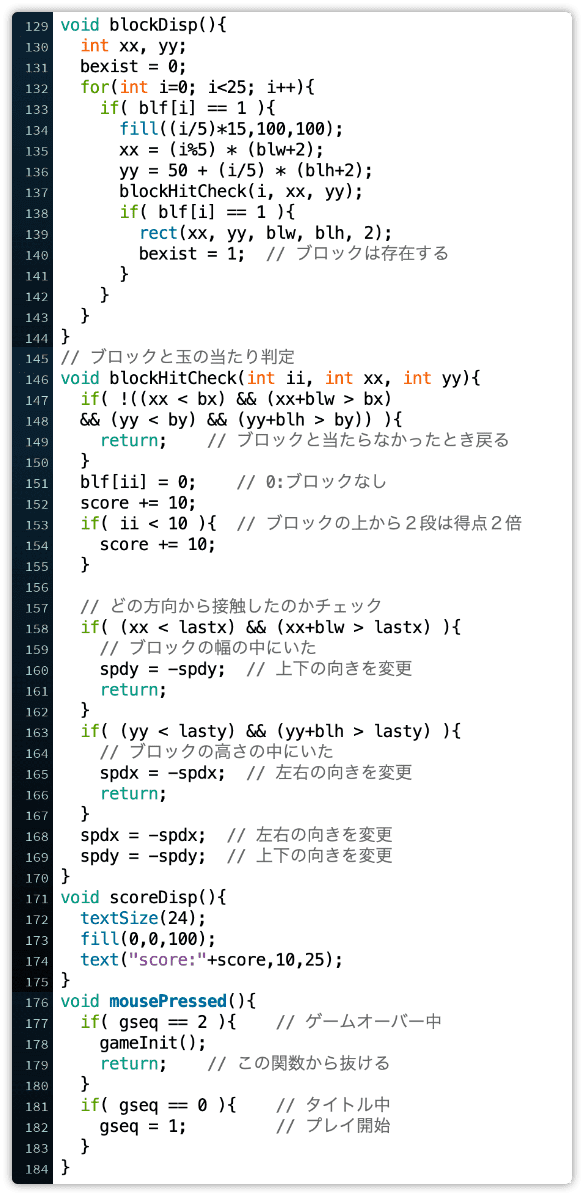Click 'bexist = 1;' statement on line 140
The width and height of the screenshot is (584, 1196).
192,252
